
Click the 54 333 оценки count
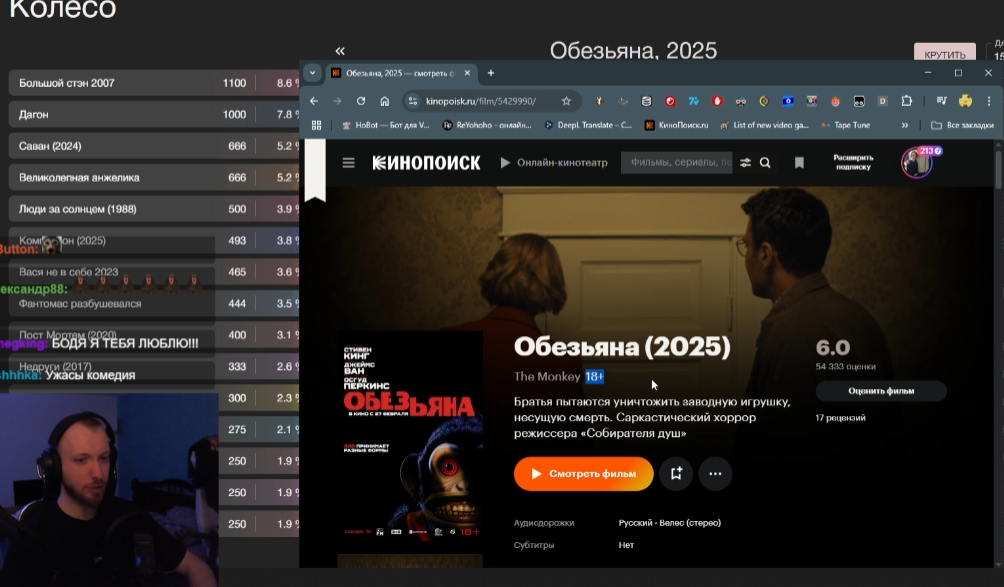point(845,367)
